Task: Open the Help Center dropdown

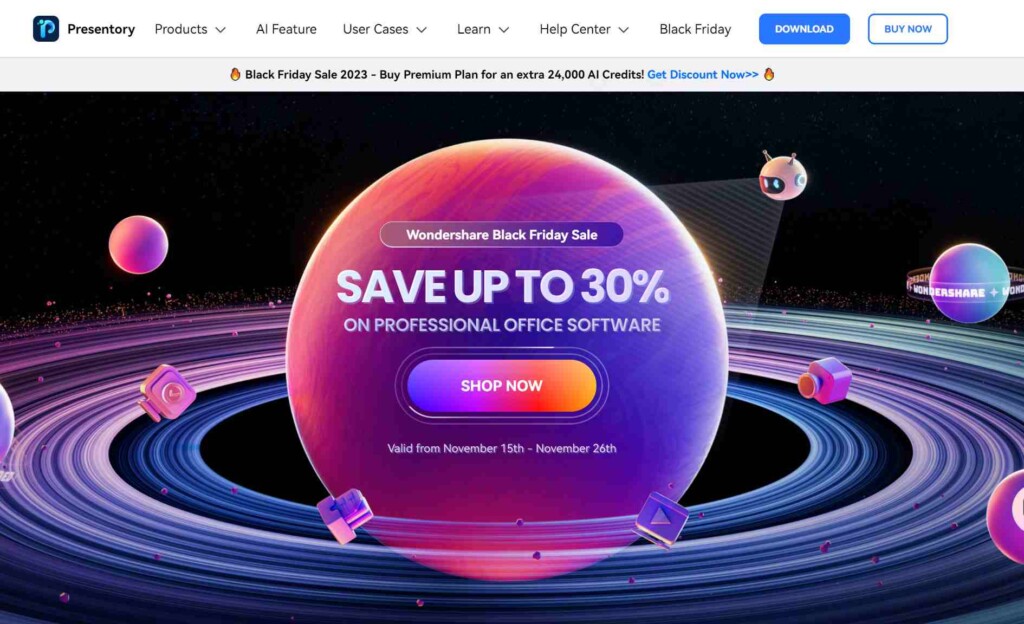Action: (584, 29)
